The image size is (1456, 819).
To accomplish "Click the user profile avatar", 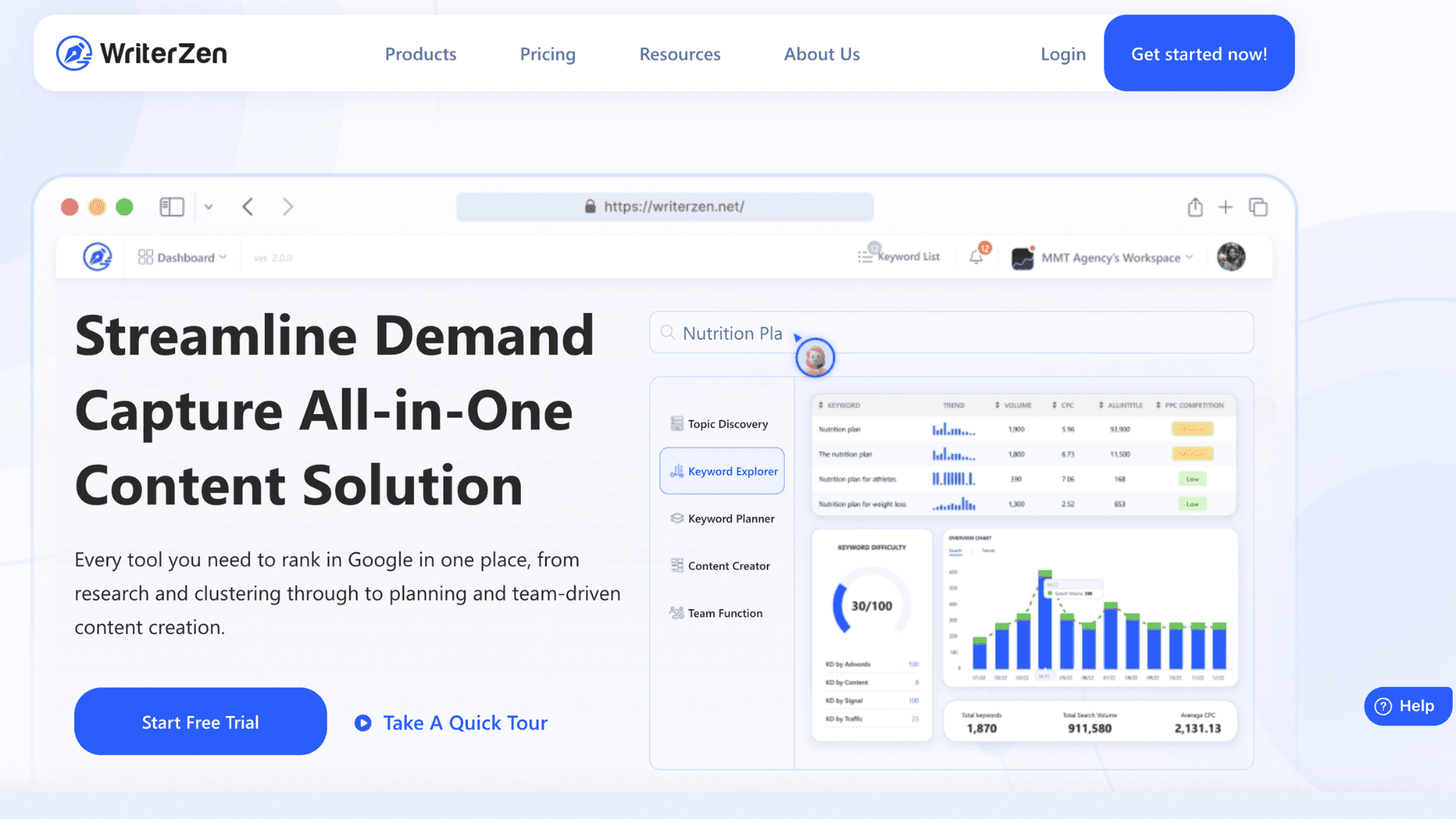I will point(1231,257).
